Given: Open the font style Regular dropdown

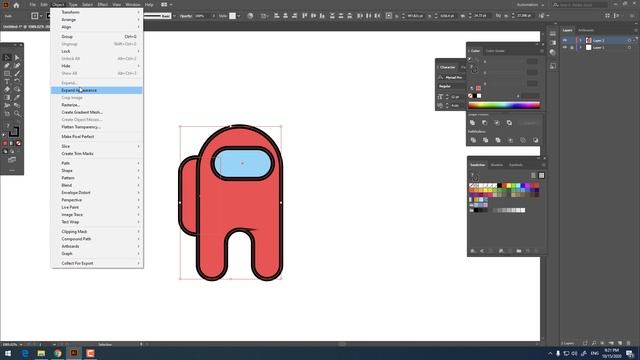Looking at the screenshot, I should 451,86.
